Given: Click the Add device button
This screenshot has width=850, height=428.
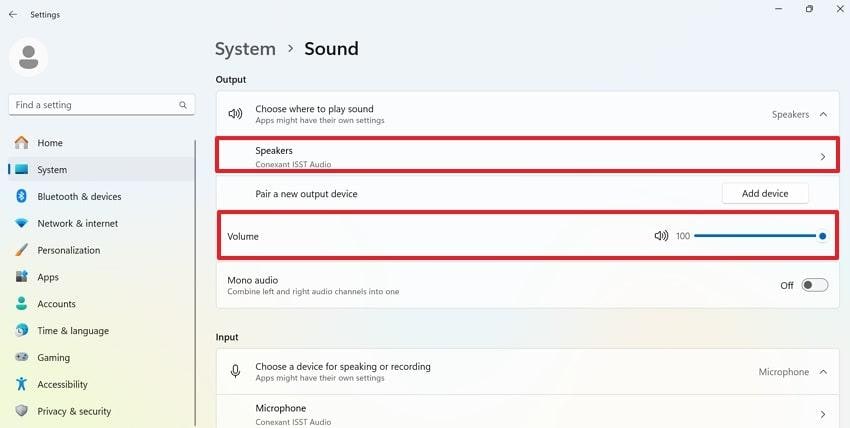Looking at the screenshot, I should click(765, 194).
